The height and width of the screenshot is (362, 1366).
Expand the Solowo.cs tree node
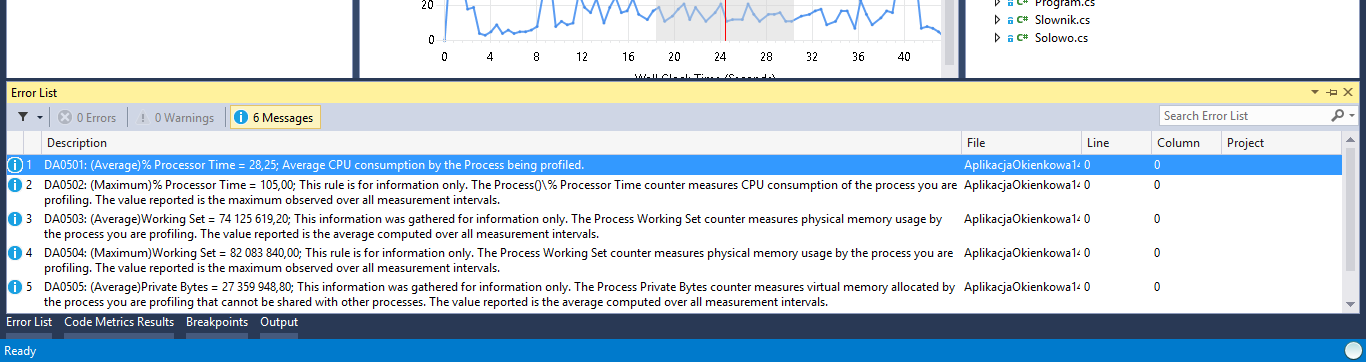pyautogui.click(x=997, y=38)
